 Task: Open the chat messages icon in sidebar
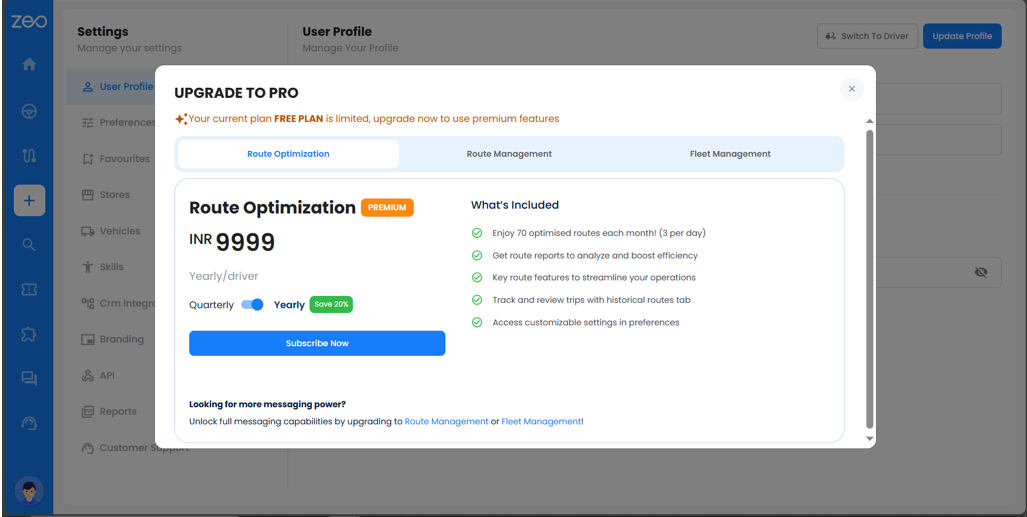29,378
